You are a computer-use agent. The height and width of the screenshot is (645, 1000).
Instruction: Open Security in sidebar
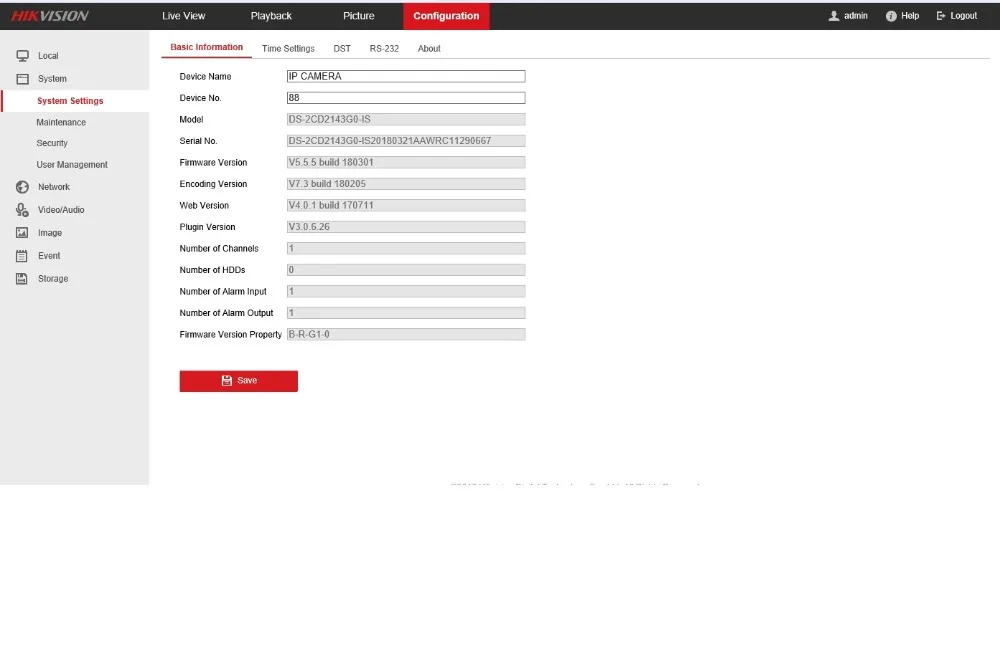[52, 144]
